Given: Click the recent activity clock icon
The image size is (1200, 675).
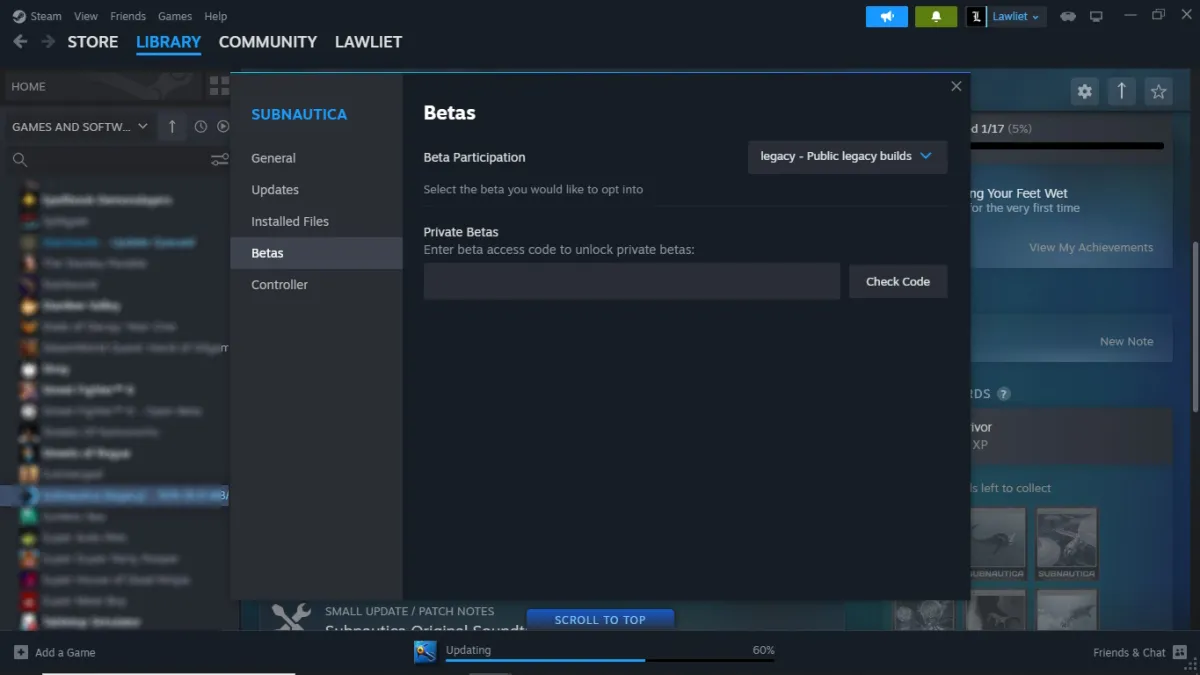Looking at the screenshot, I should pyautogui.click(x=201, y=127).
